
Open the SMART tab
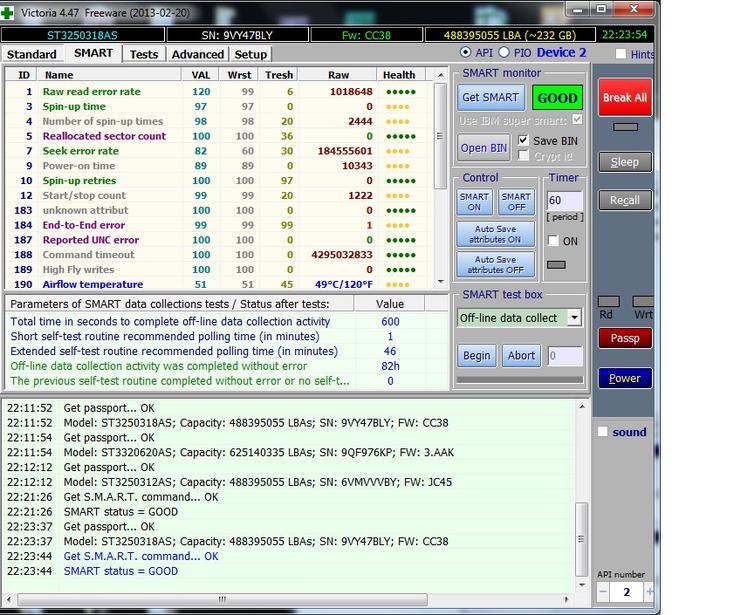pyautogui.click(x=93, y=53)
